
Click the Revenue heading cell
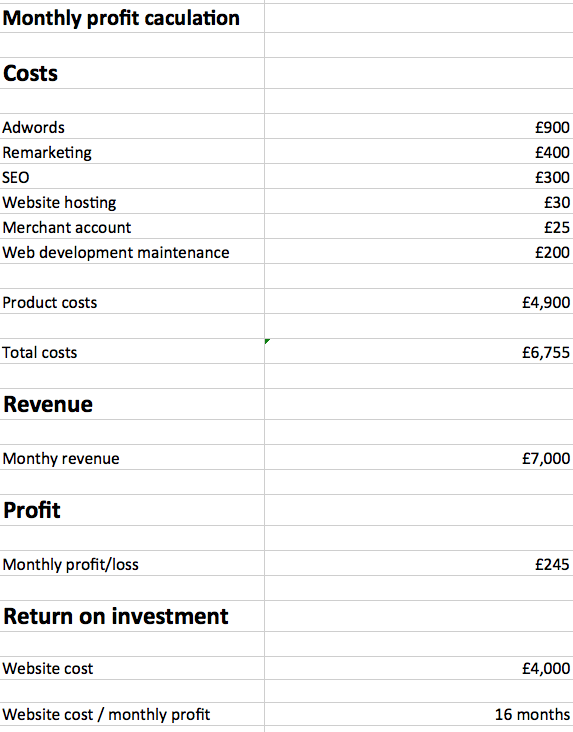point(132,404)
